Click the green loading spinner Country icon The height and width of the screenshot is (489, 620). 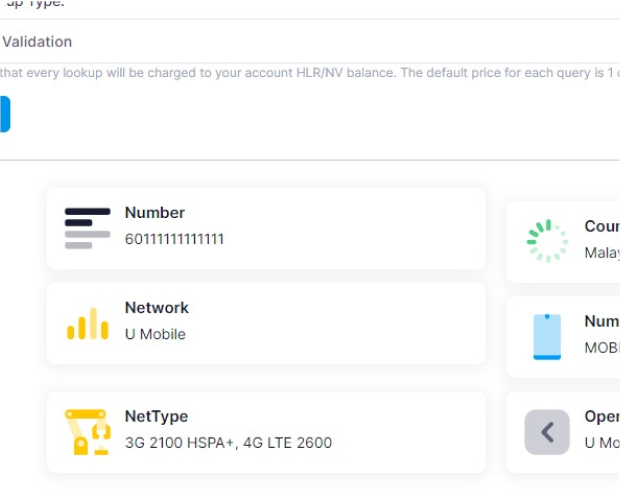click(547, 241)
